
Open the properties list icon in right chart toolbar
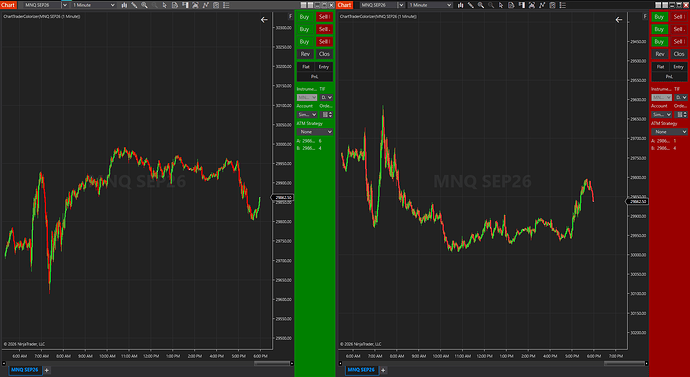click(x=563, y=5)
